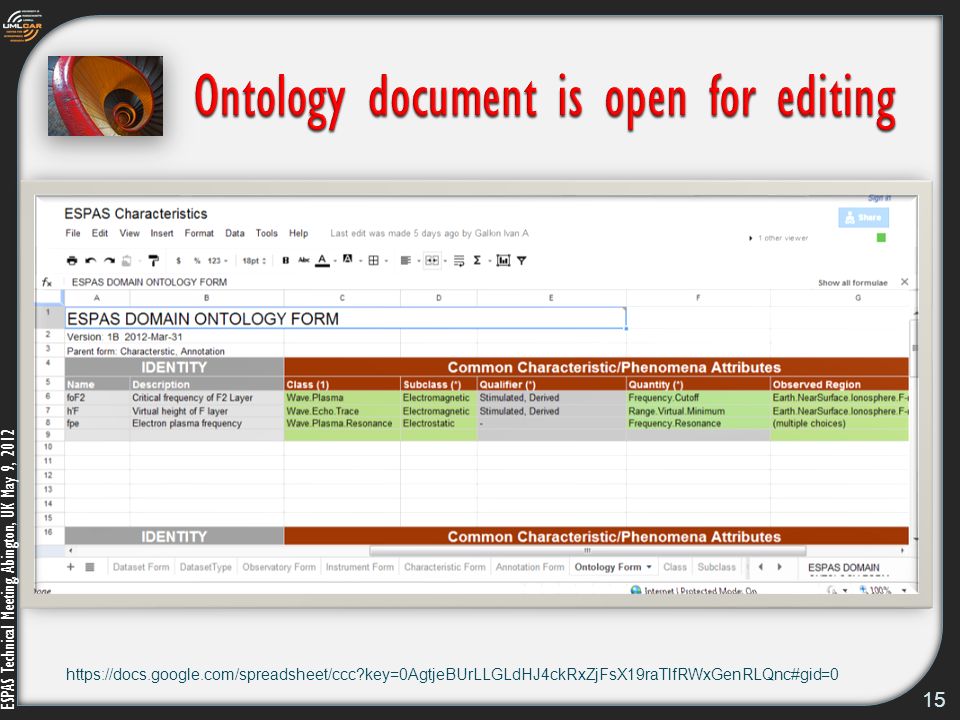Switch to Annotation Form sheet tab
Viewport: 960px width, 720px height.
click(x=530, y=567)
